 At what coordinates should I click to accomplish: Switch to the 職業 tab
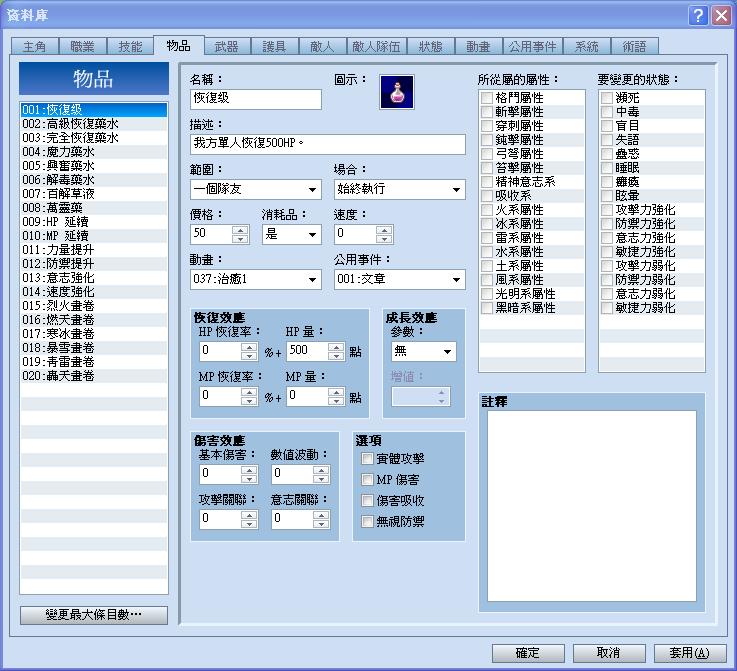tap(82, 47)
